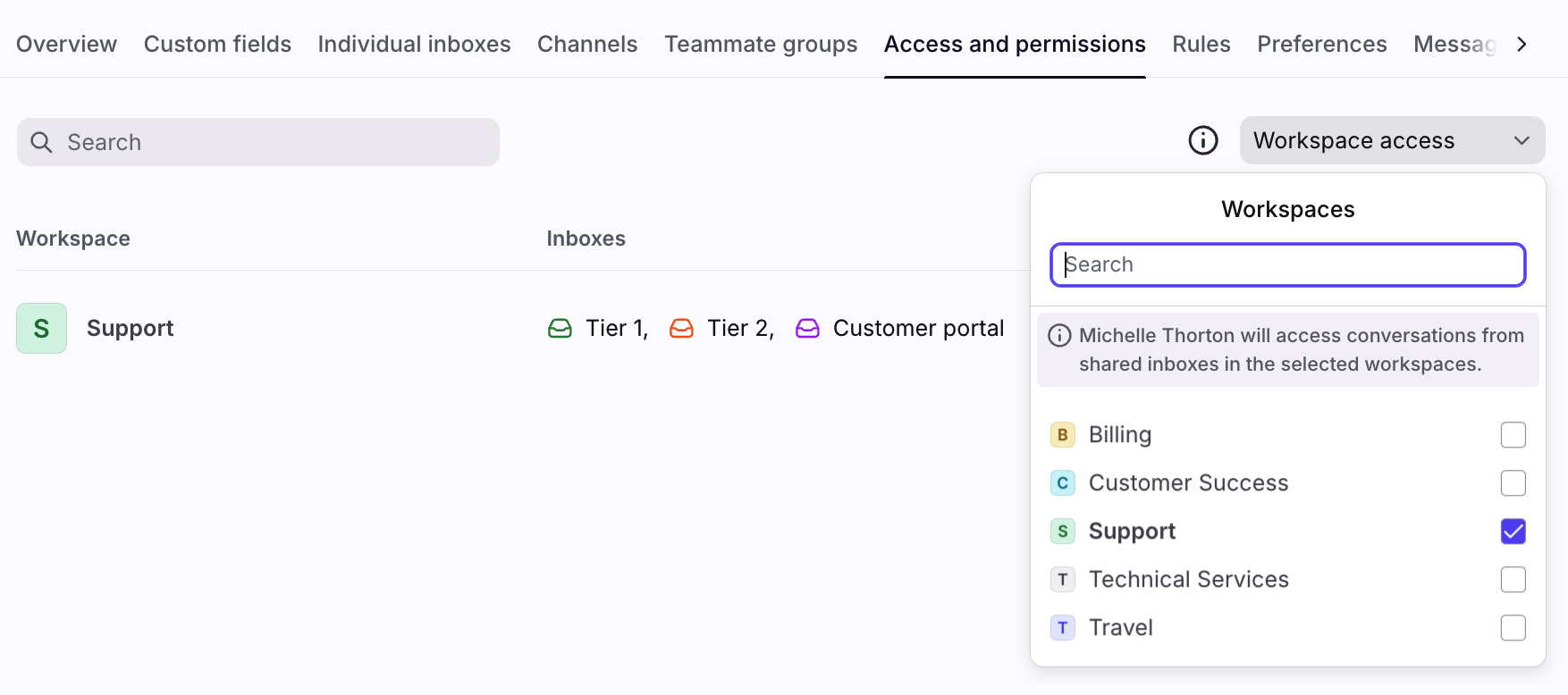Go to the Individual inboxes tab
Viewport: 1568px width, 695px height.
414,44
